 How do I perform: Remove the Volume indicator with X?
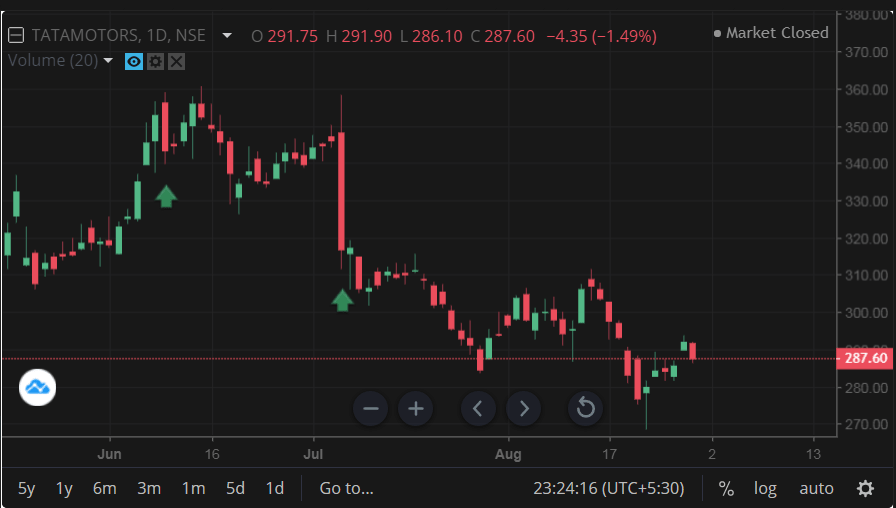[x=176, y=61]
